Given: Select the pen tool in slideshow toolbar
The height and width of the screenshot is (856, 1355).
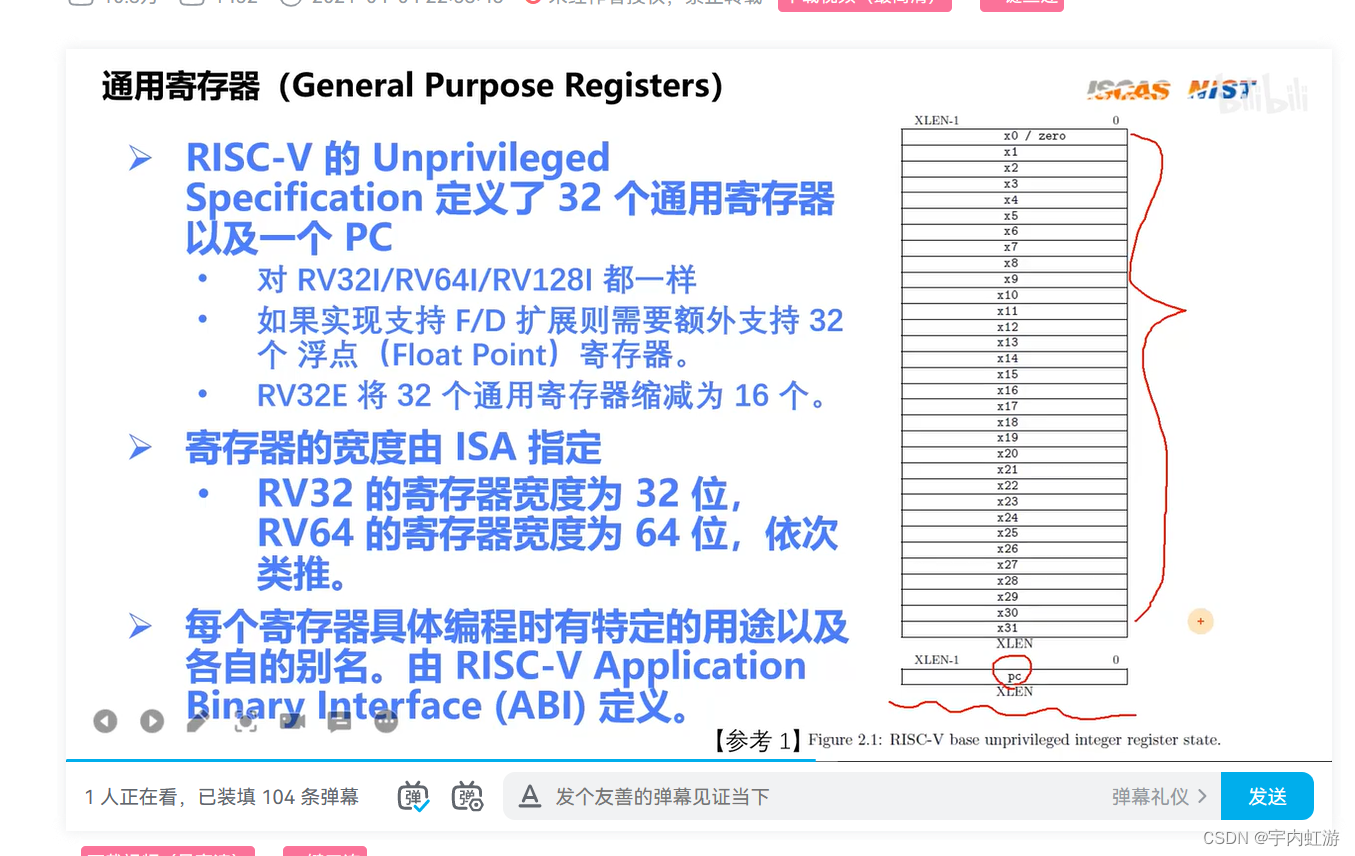Looking at the screenshot, I should pyautogui.click(x=198, y=721).
